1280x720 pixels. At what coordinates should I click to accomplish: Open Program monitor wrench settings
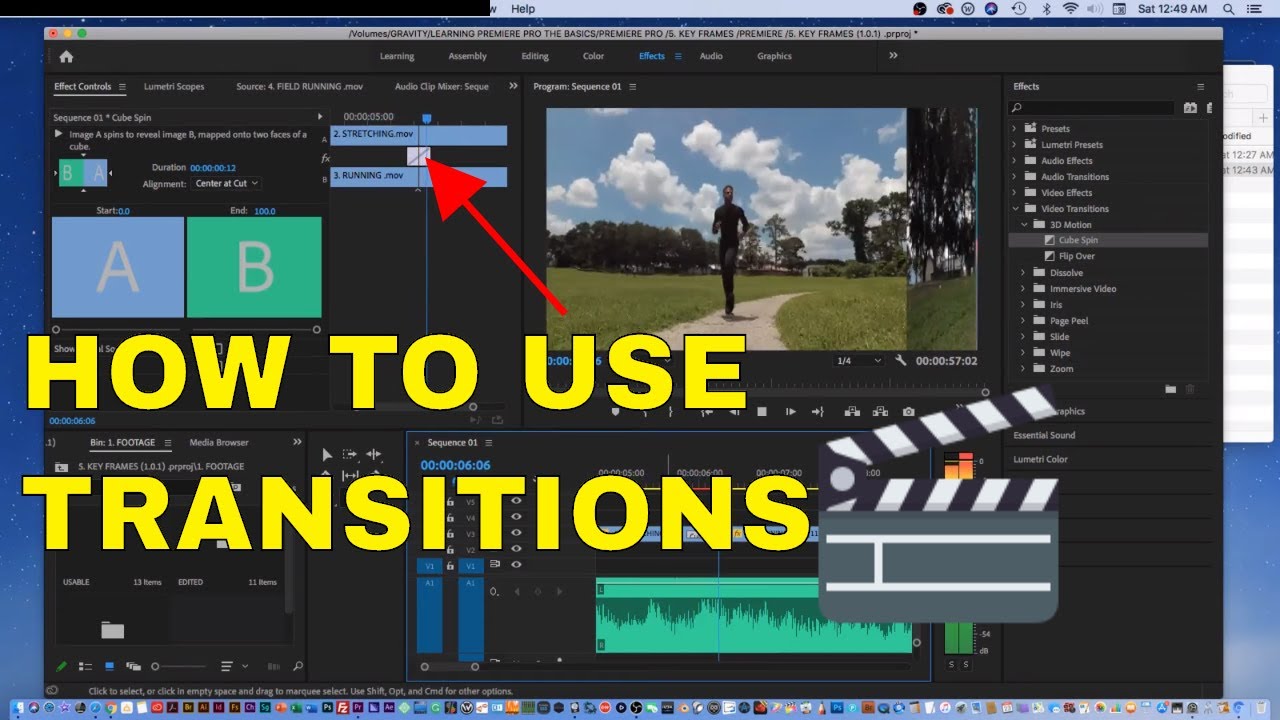click(901, 361)
